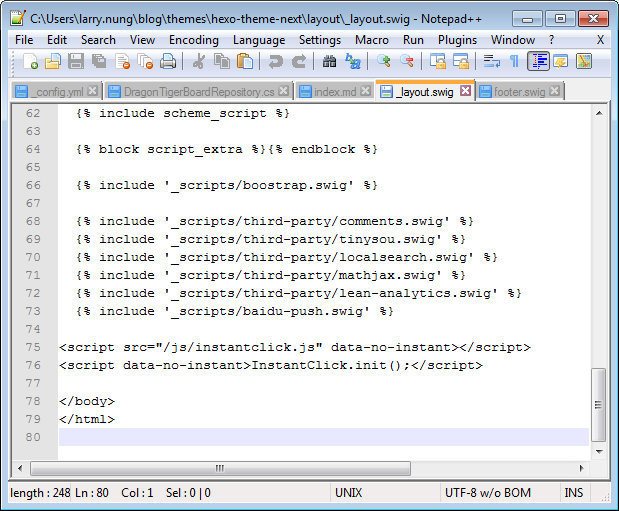Open the Edit menu
The height and width of the screenshot is (511, 619).
[x=57, y=40]
